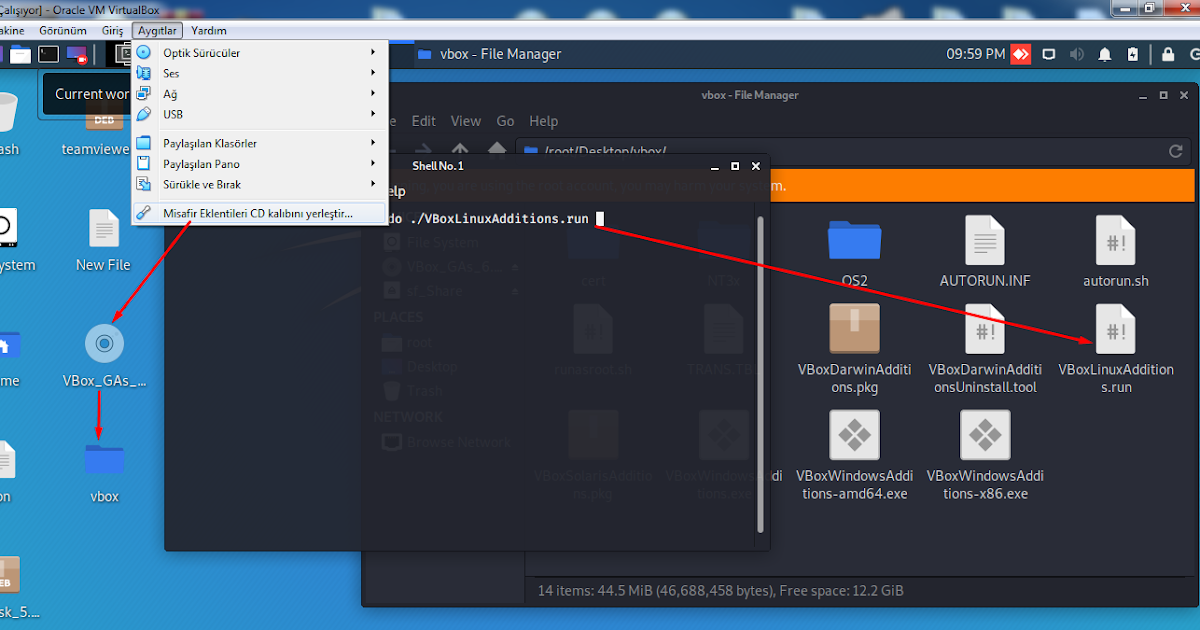This screenshot has height=630, width=1200.
Task: Click the Shell No.1 window title
Action: [438, 165]
